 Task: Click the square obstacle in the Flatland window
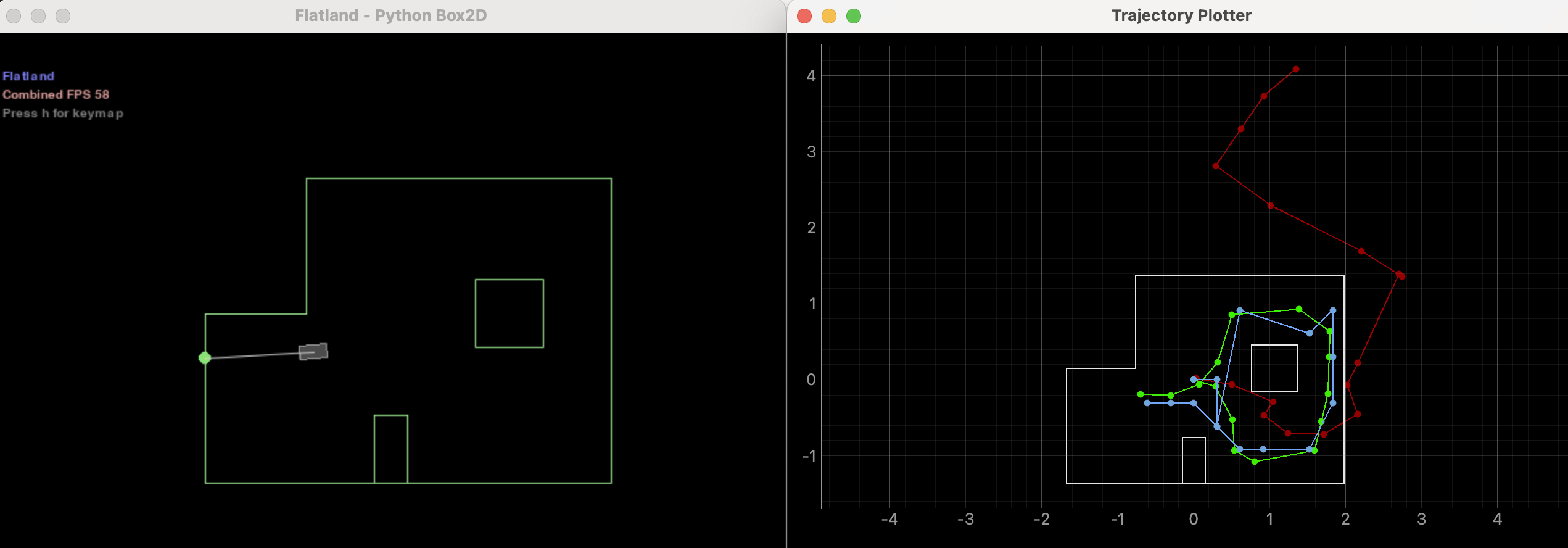pyautogui.click(x=510, y=313)
